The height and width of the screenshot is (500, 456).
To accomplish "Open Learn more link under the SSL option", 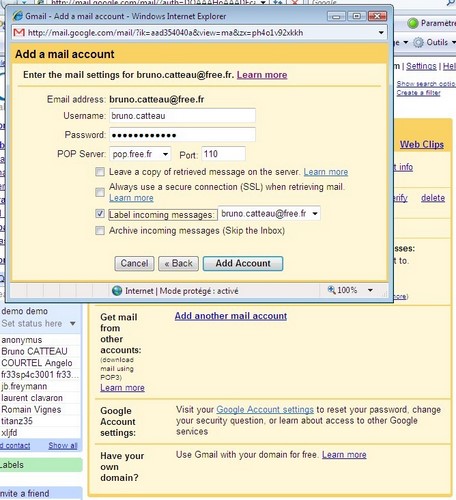I will (131, 198).
